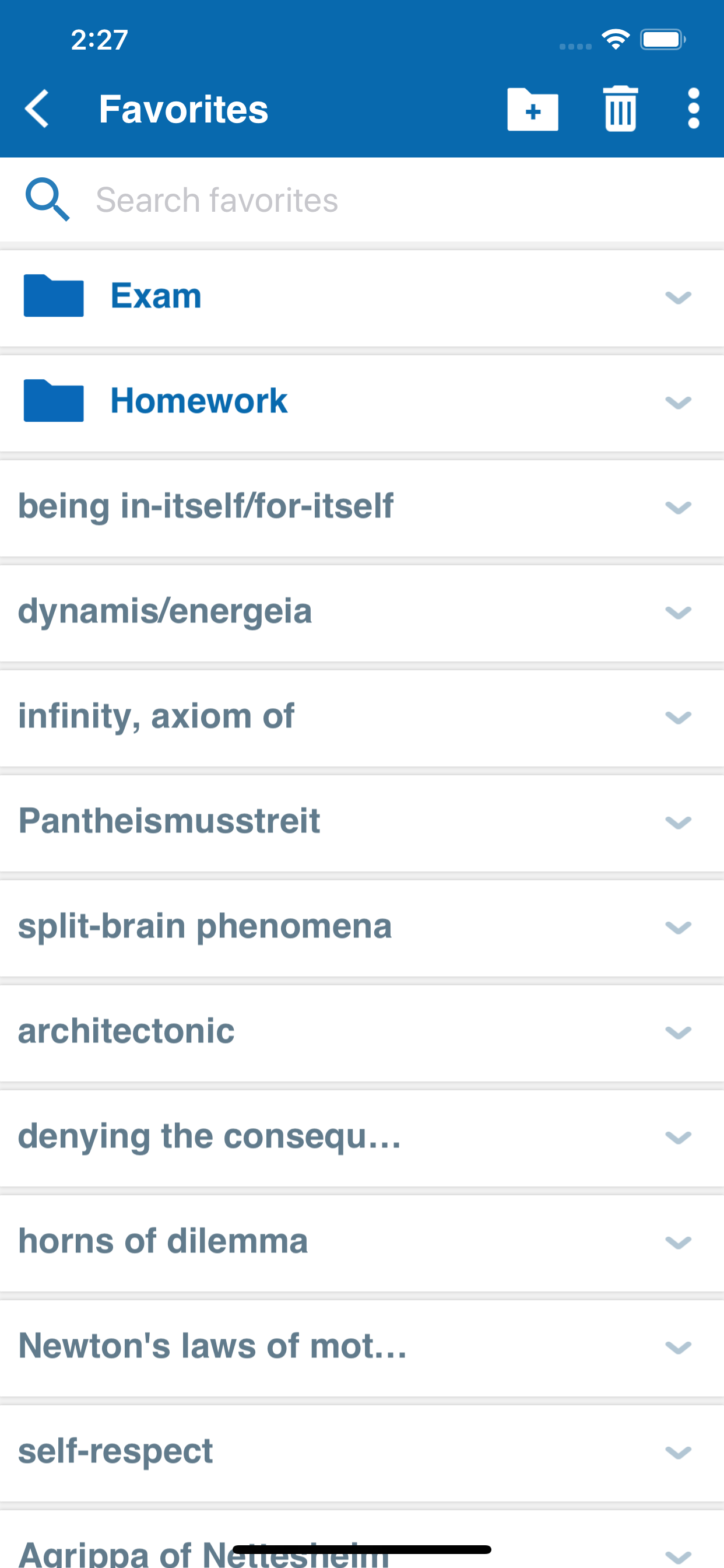
Task: Click the search magnifier icon
Action: point(48,199)
